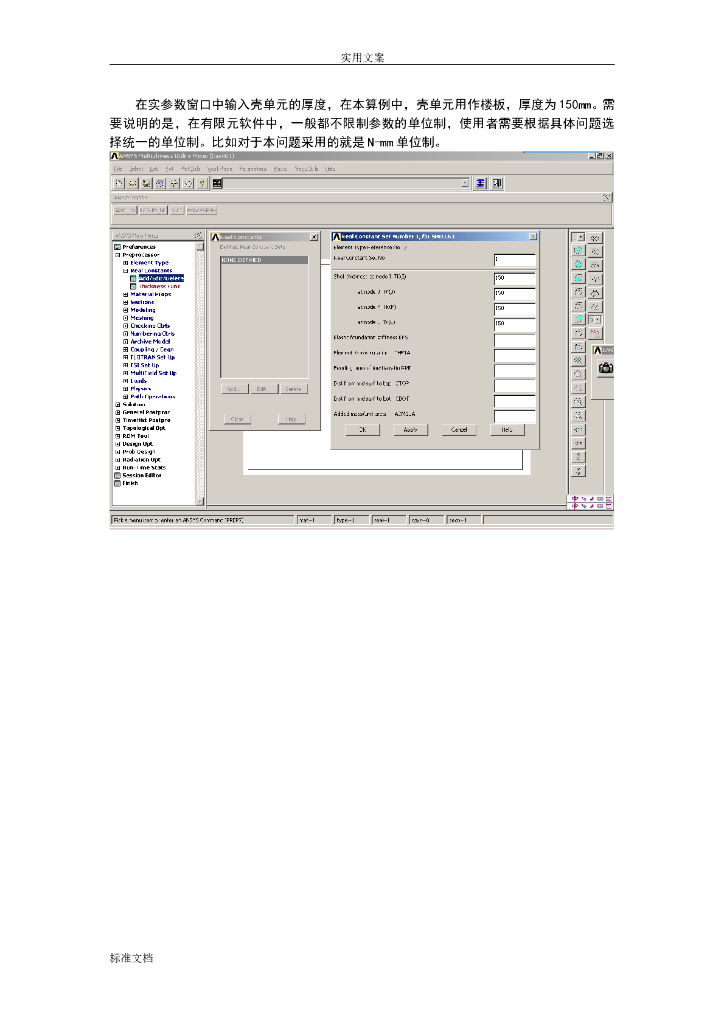724x1024 pixels.
Task: Open the File menu
Action: (x=118, y=168)
